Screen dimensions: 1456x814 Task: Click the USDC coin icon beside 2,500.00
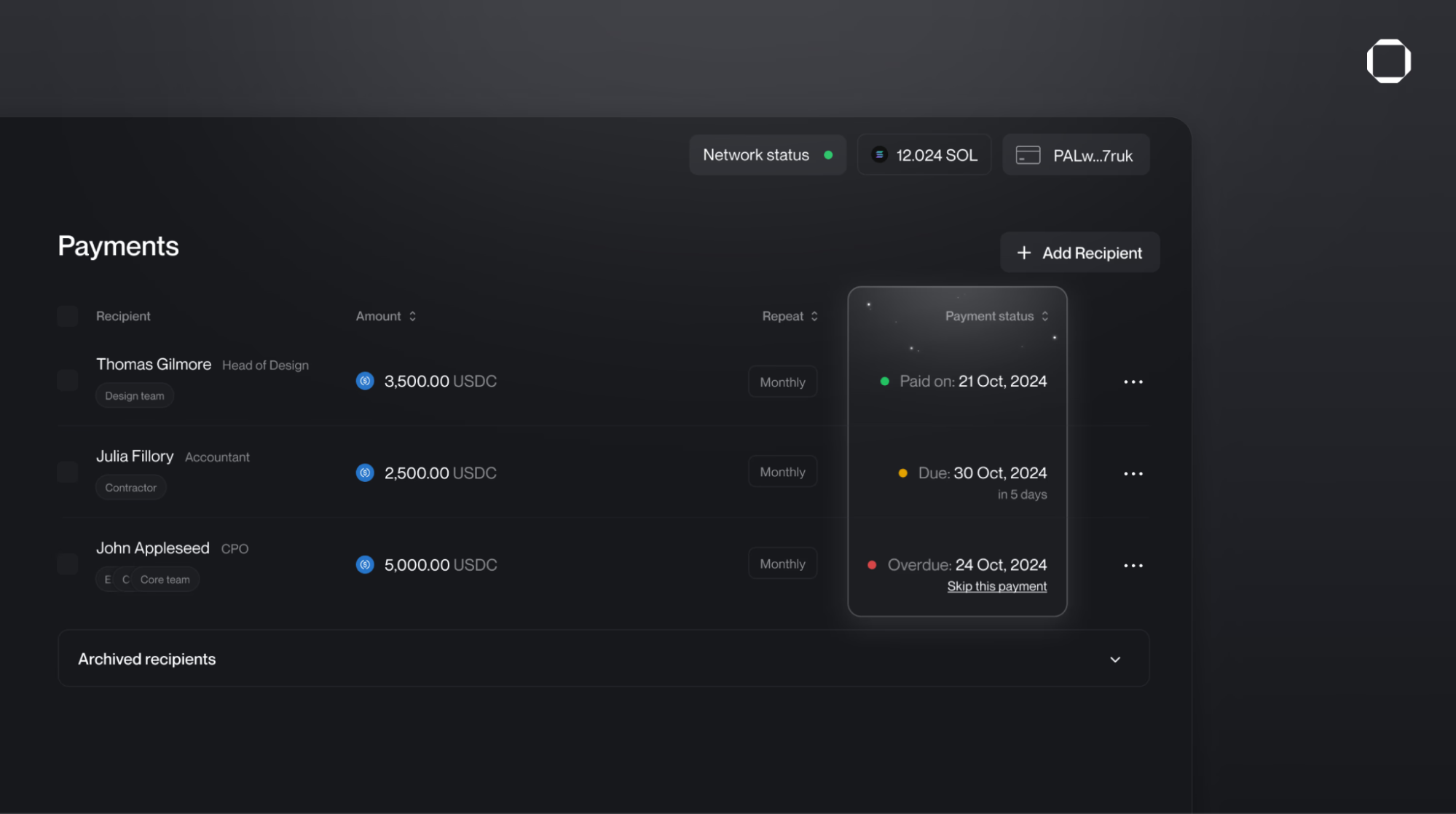[x=365, y=473]
